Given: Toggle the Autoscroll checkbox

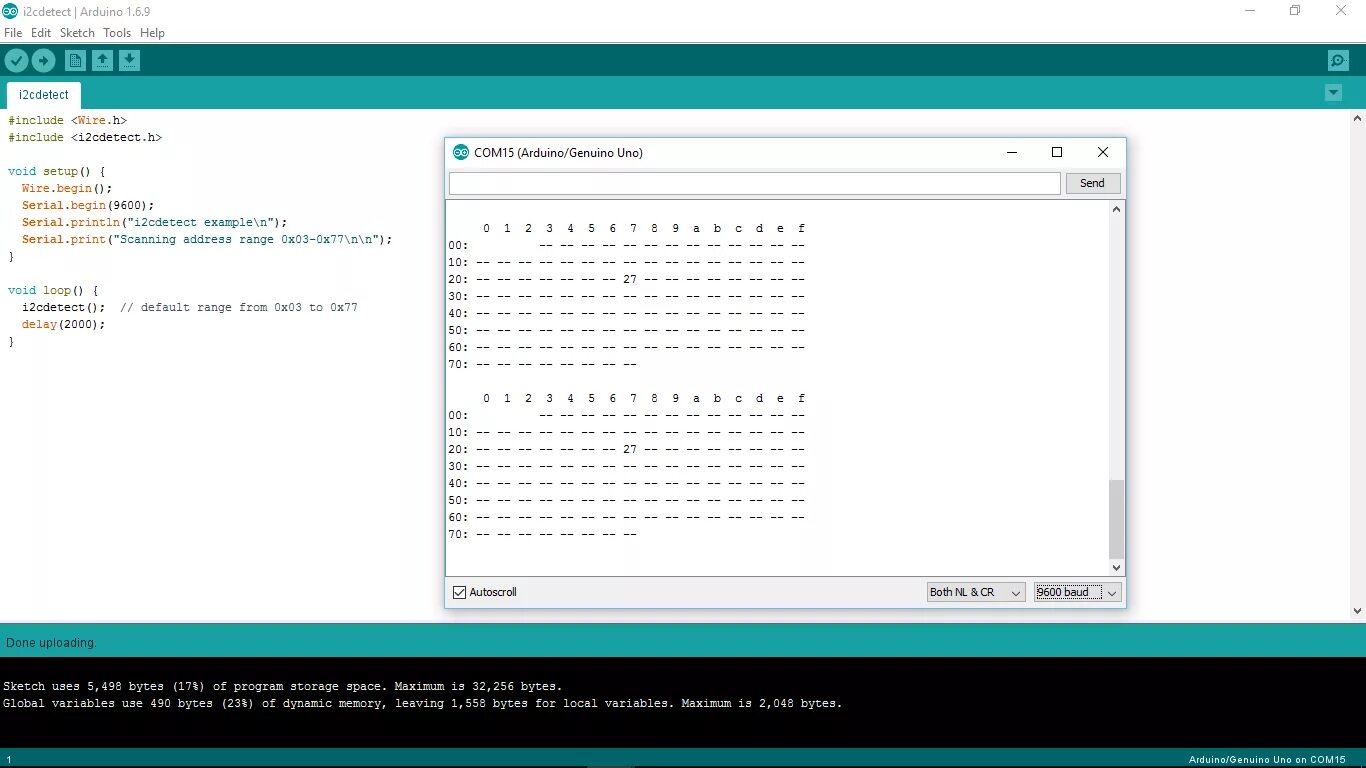Looking at the screenshot, I should [460, 592].
